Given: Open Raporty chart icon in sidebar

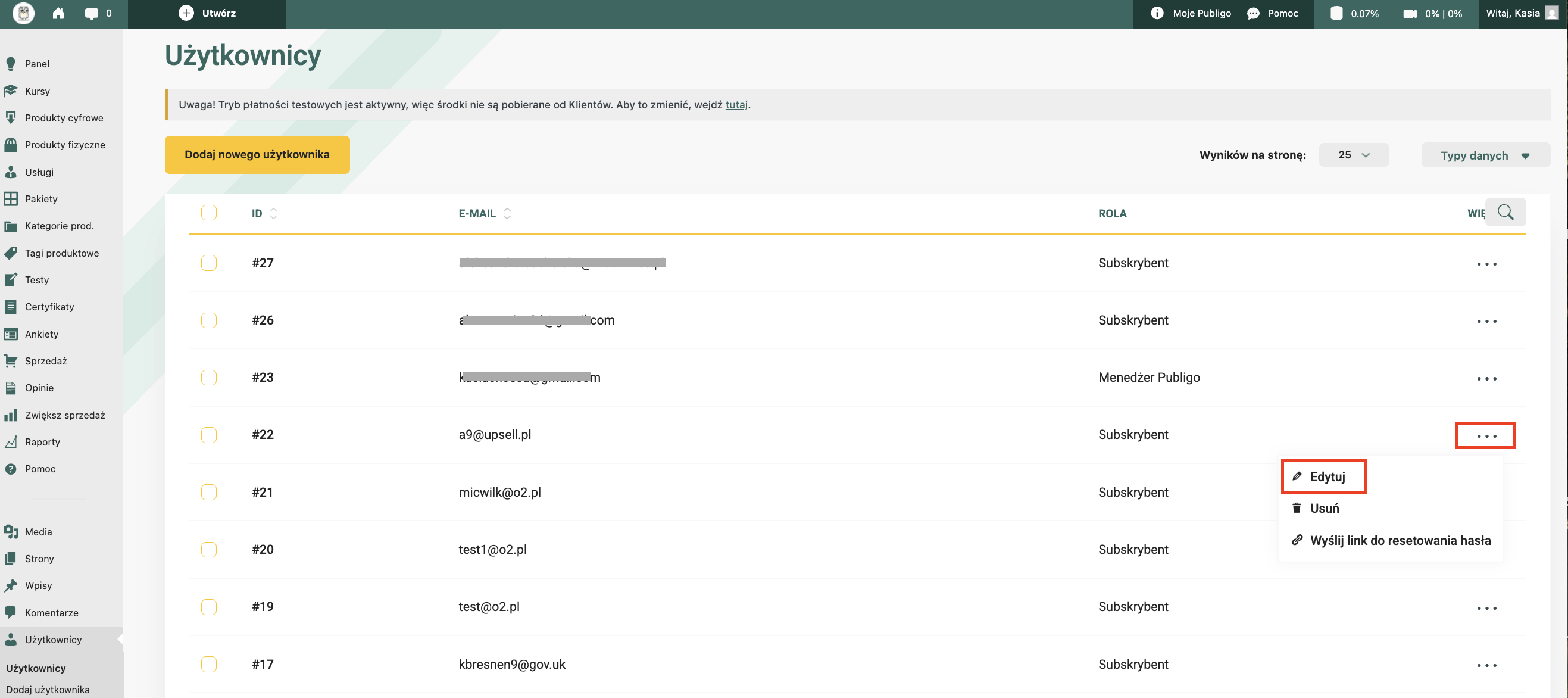Looking at the screenshot, I should tap(11, 441).
